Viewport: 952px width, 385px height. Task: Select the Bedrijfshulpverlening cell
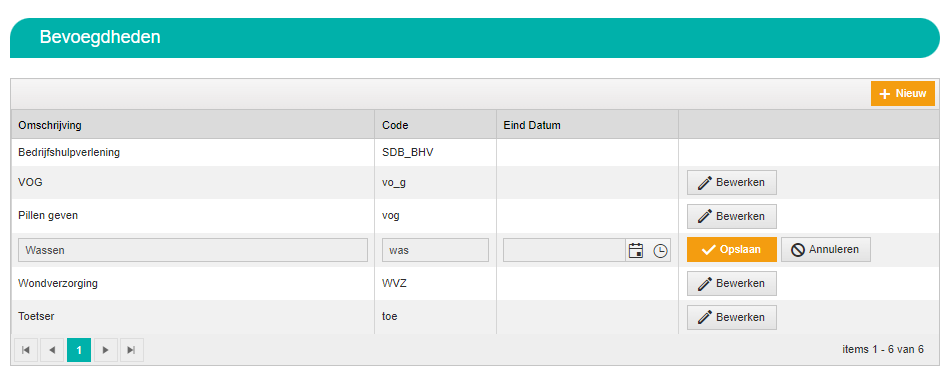(192, 152)
